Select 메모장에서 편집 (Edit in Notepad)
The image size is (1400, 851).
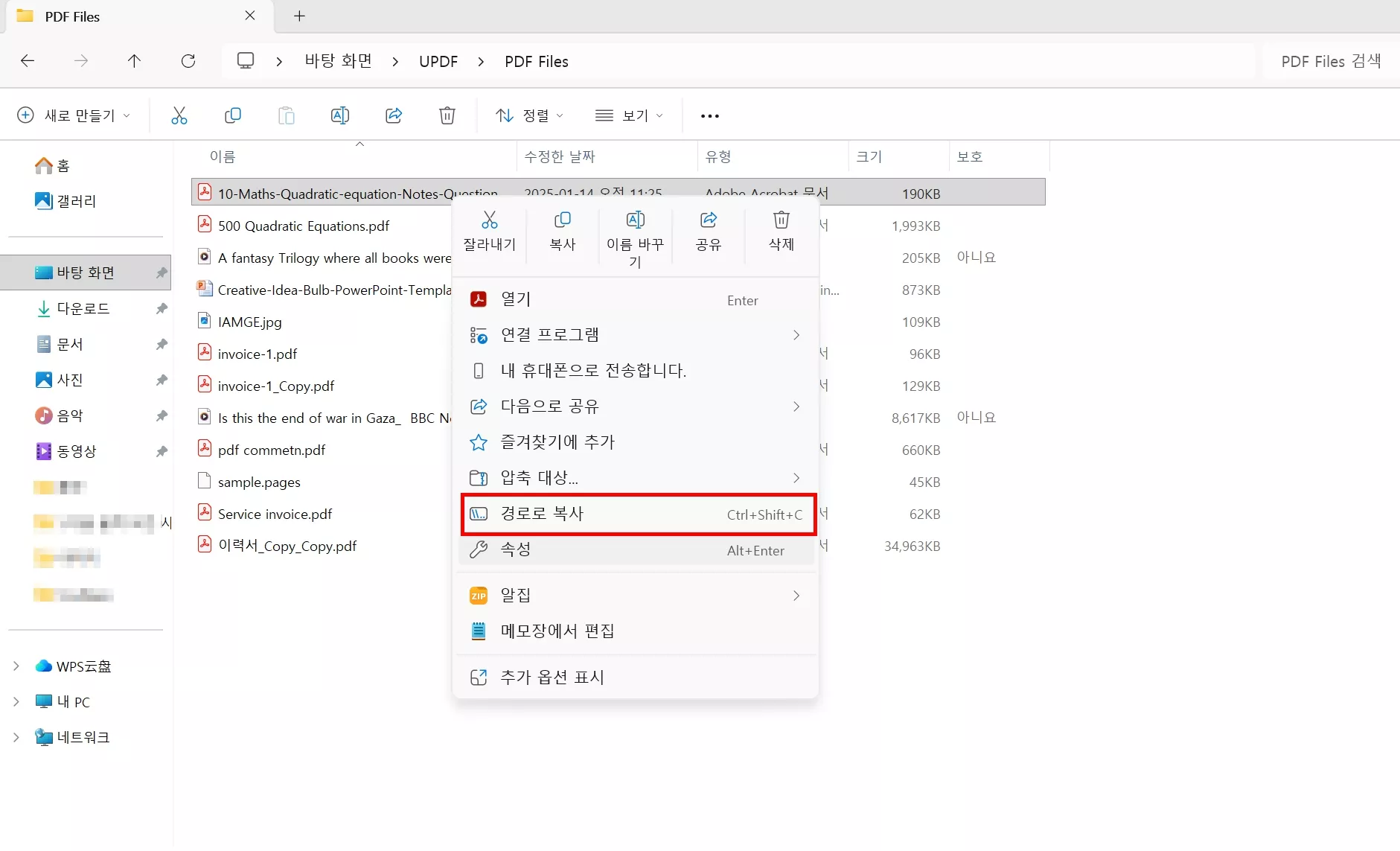(x=556, y=630)
